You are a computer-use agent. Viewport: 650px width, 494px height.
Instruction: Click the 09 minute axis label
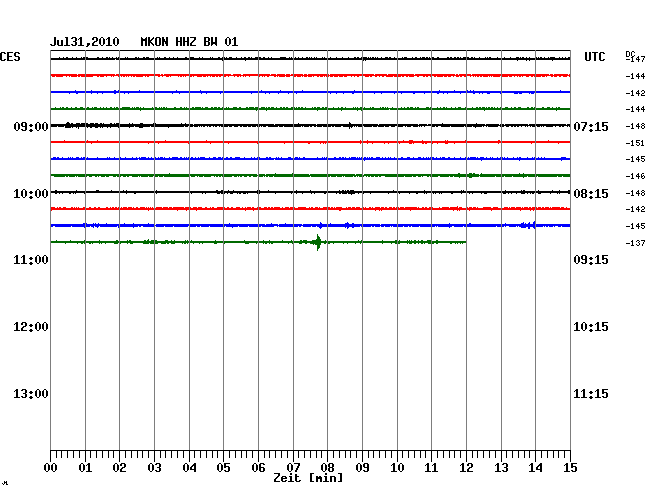(x=362, y=468)
